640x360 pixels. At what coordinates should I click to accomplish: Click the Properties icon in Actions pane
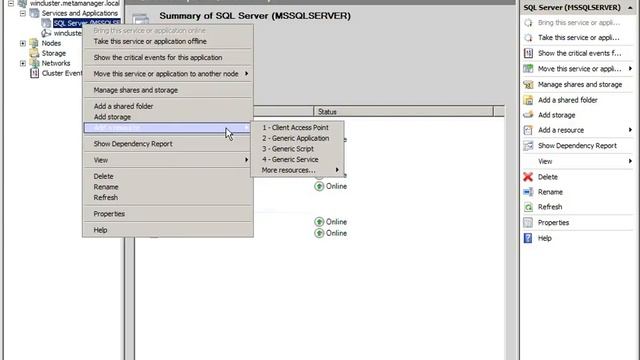pos(528,222)
